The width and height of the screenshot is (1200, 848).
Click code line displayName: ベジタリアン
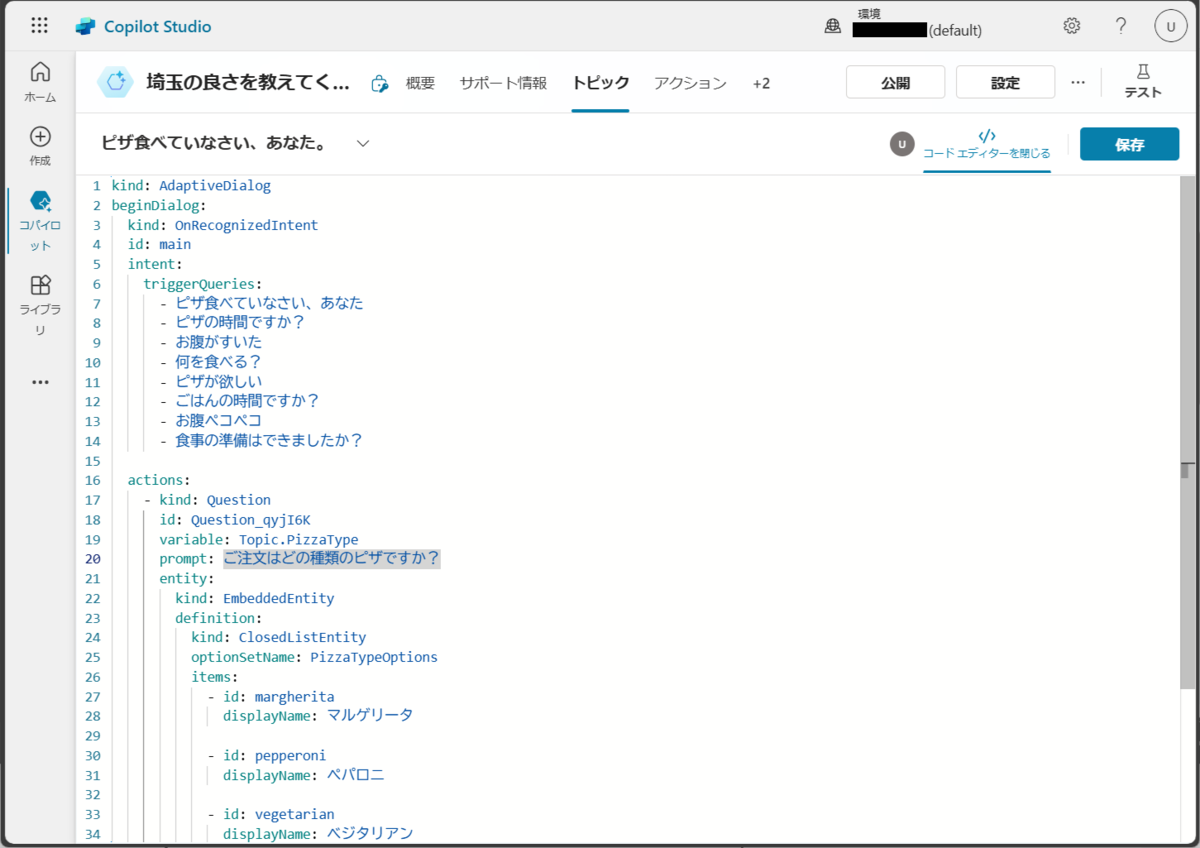318,833
